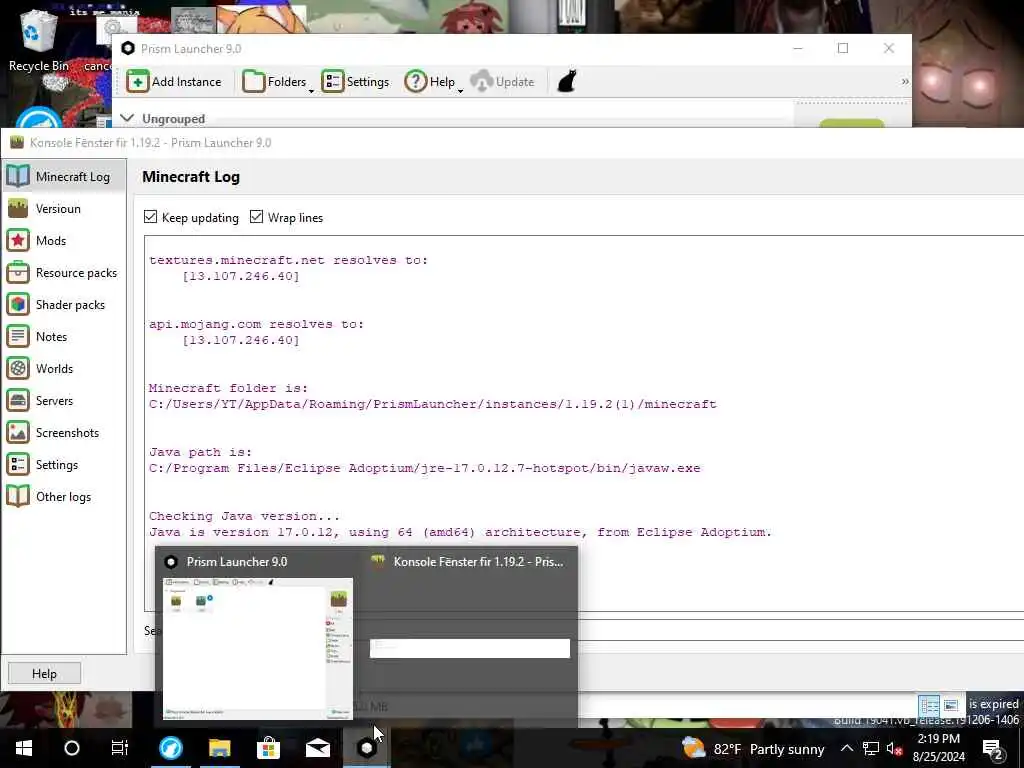The height and width of the screenshot is (768, 1024).
Task: Click the 'Java is version 17.0.12' line
Action: coord(460,532)
